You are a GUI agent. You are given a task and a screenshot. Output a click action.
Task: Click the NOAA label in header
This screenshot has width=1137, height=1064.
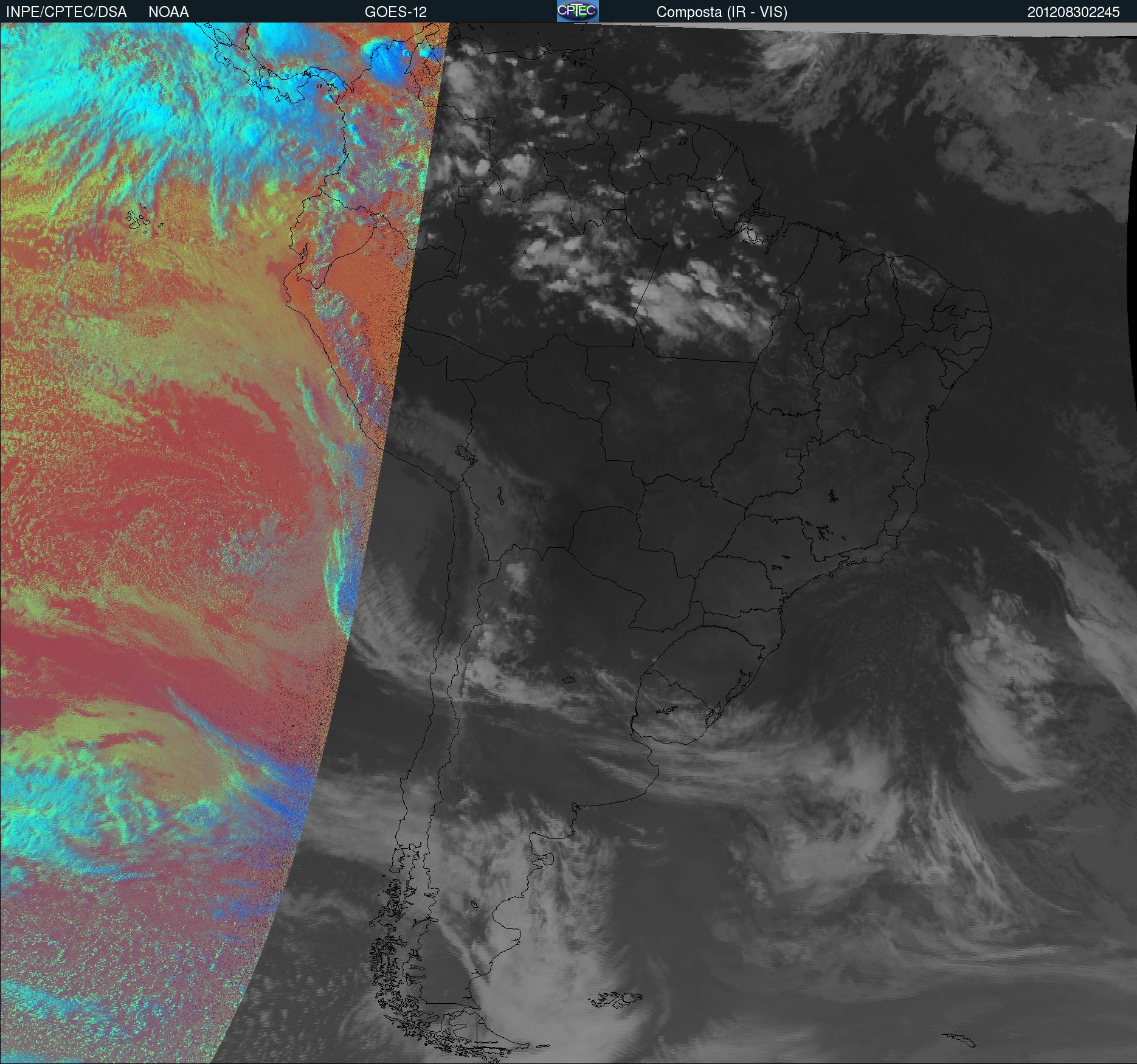click(168, 12)
